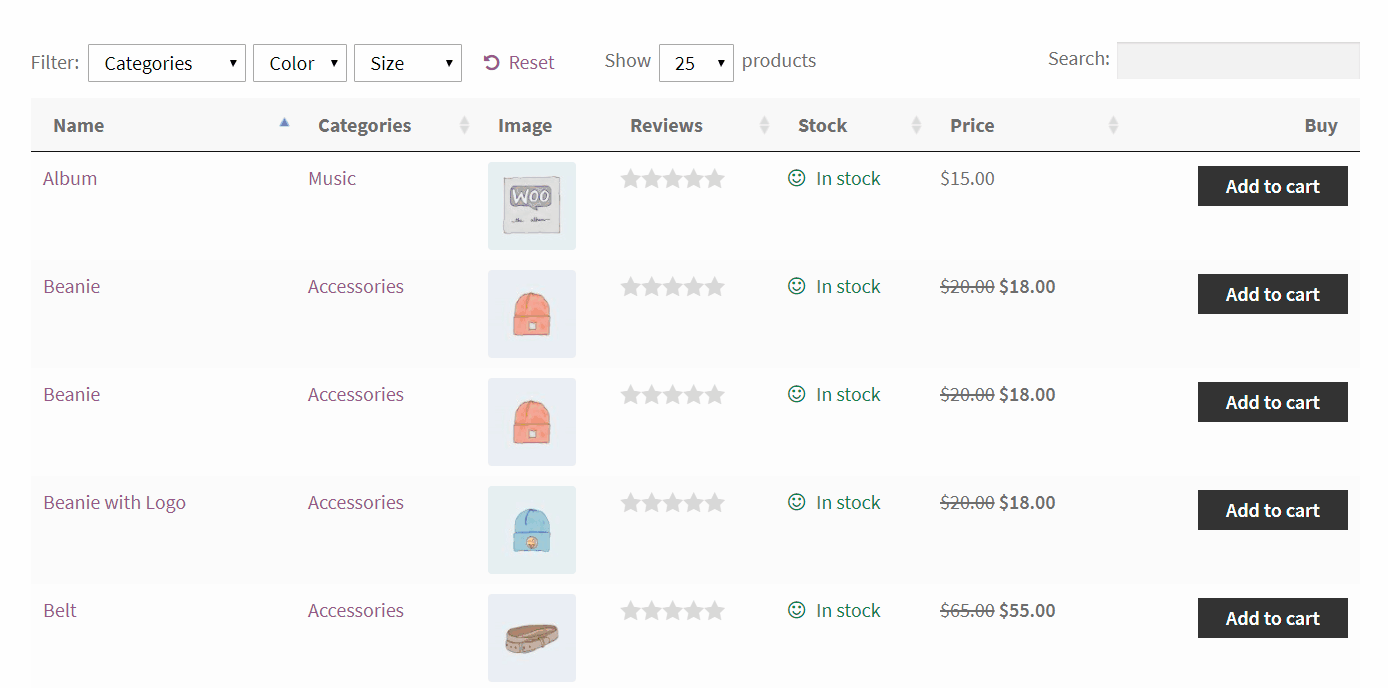This screenshot has width=1388, height=688.
Task: Click the Album cover thumbnail
Action: pos(532,205)
